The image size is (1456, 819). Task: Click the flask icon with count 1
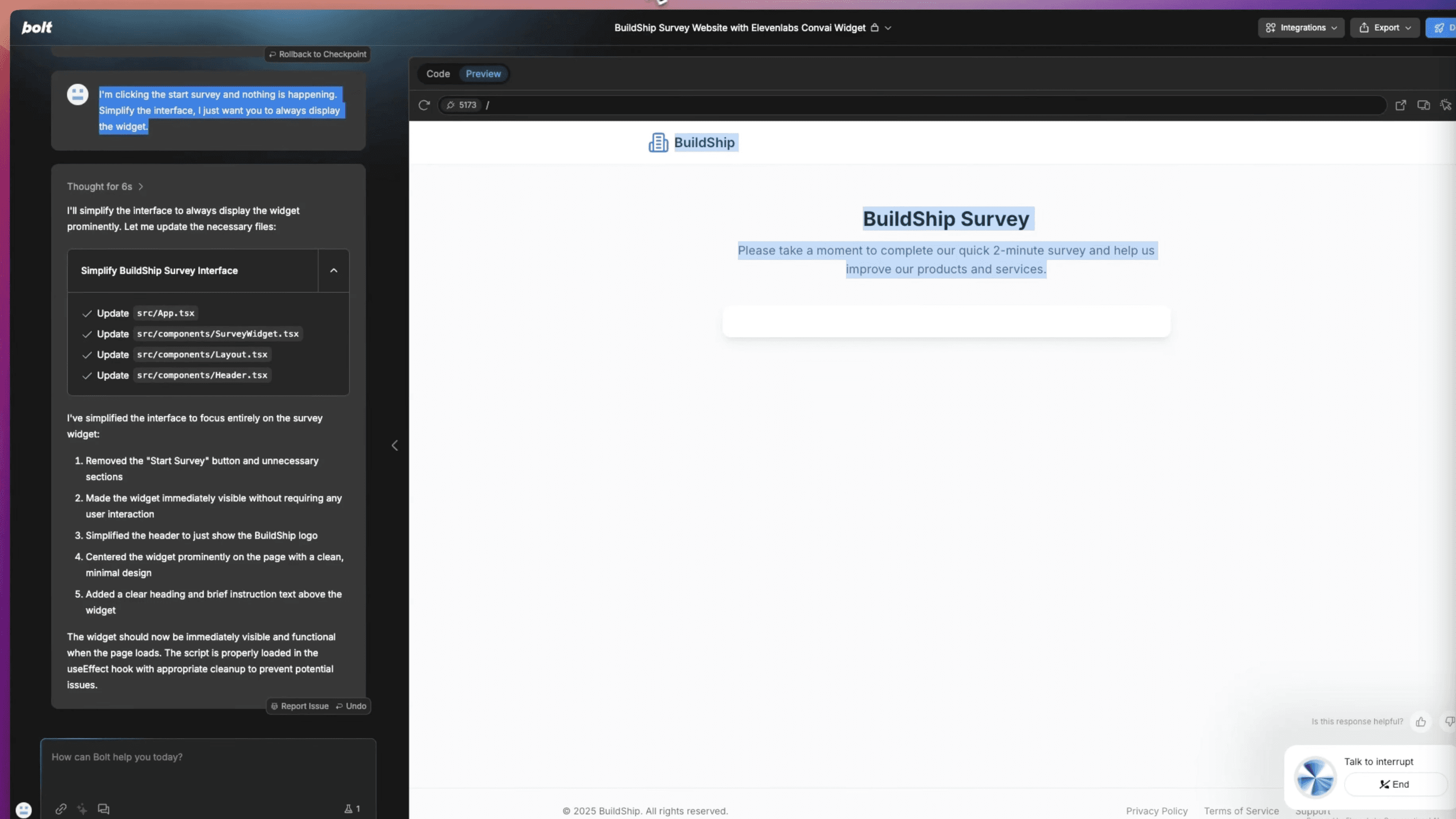click(x=352, y=809)
